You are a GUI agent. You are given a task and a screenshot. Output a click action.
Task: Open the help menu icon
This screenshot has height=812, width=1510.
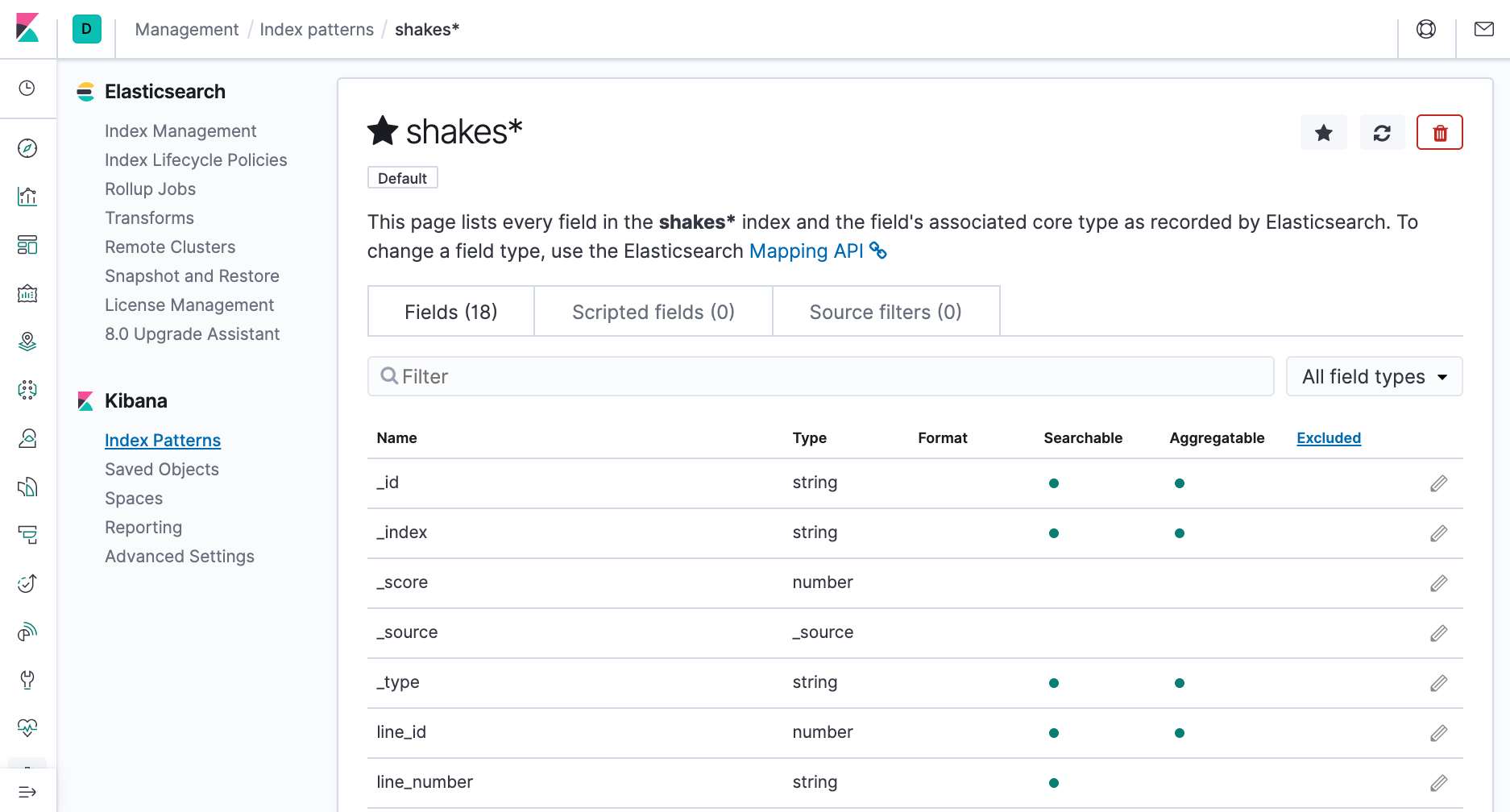(1426, 29)
